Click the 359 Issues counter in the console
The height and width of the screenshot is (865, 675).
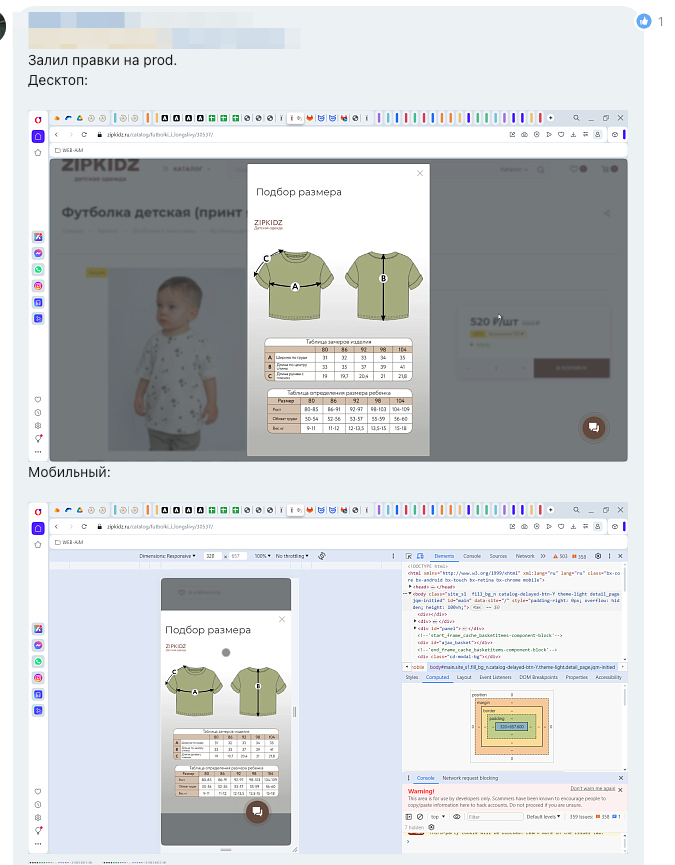pos(595,817)
